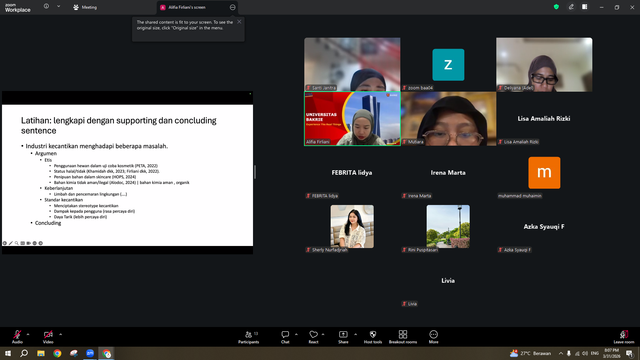The height and width of the screenshot is (360, 640).
Task: Select Lisa Amaliah Rizki's tile
Action: (x=544, y=118)
